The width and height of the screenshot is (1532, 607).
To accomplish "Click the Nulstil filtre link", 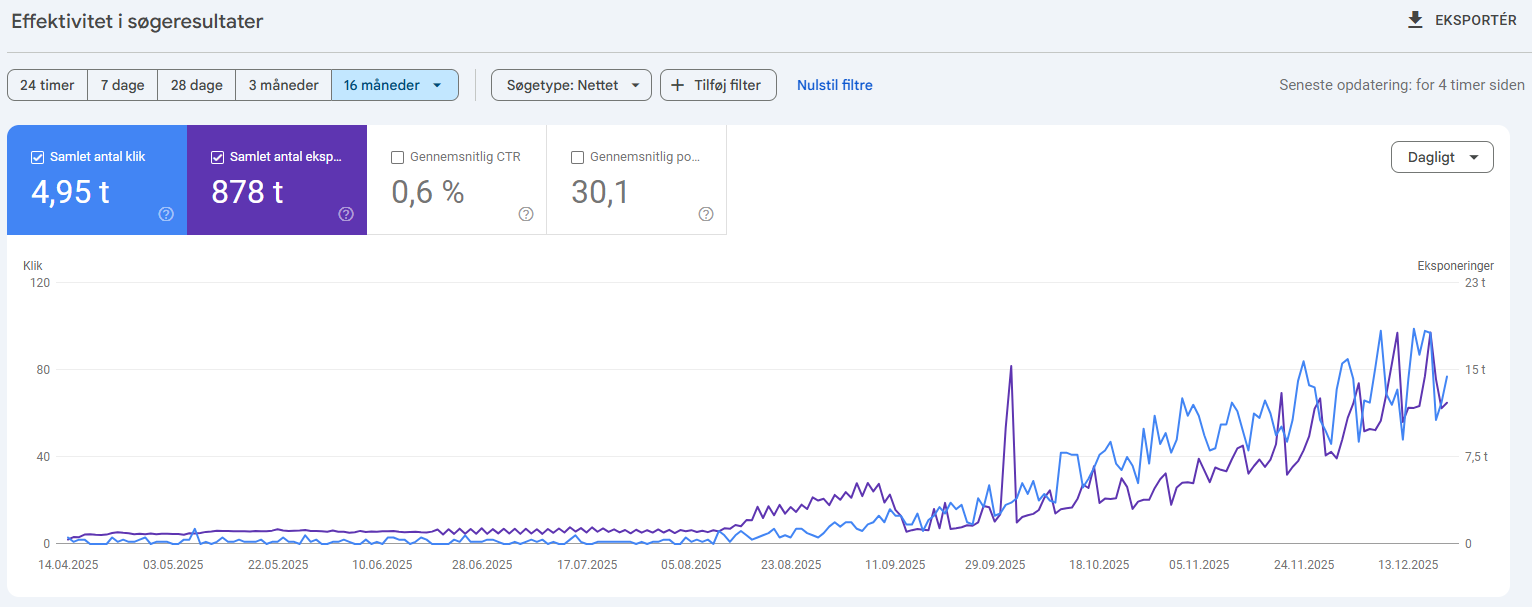I will click(834, 84).
